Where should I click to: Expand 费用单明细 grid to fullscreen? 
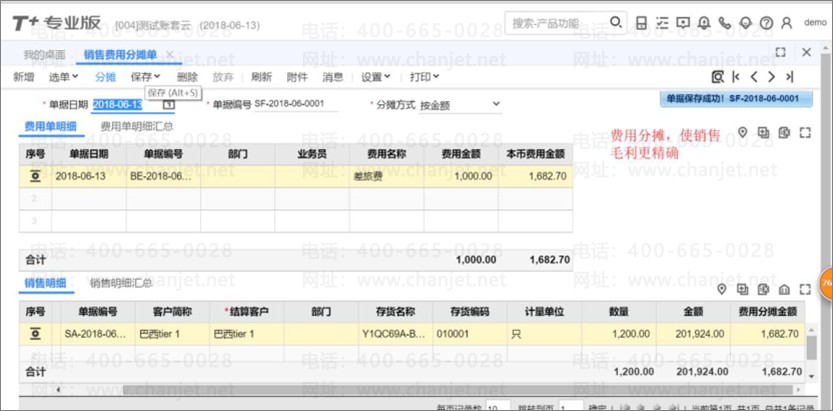805,132
